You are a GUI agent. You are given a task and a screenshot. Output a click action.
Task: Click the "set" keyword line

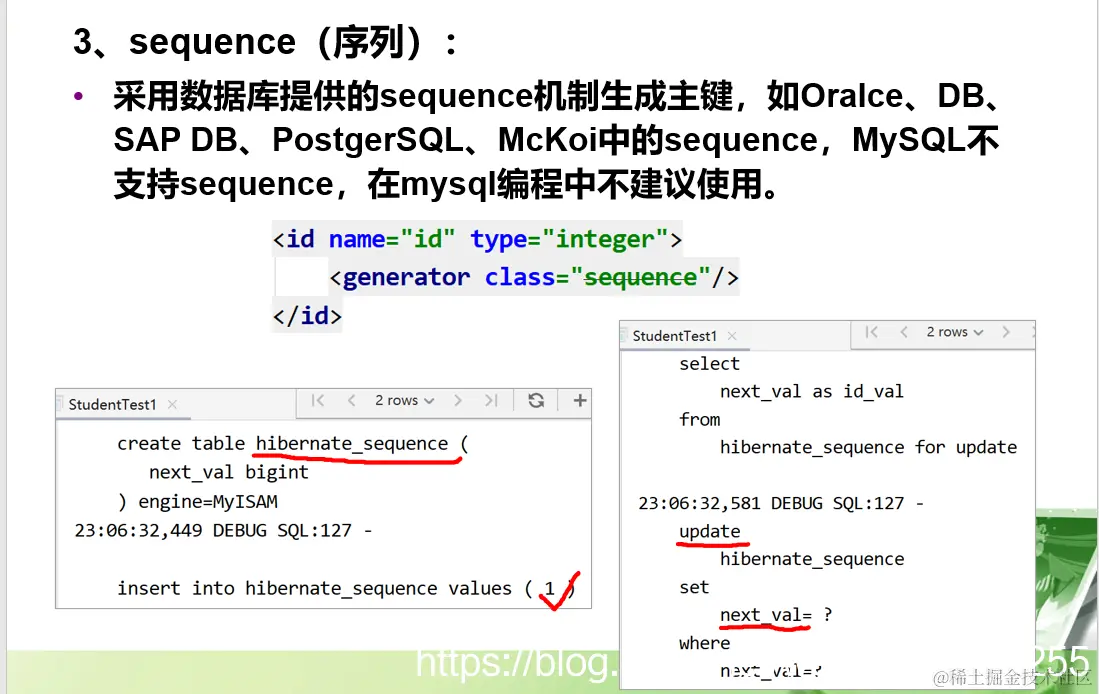coord(694,587)
